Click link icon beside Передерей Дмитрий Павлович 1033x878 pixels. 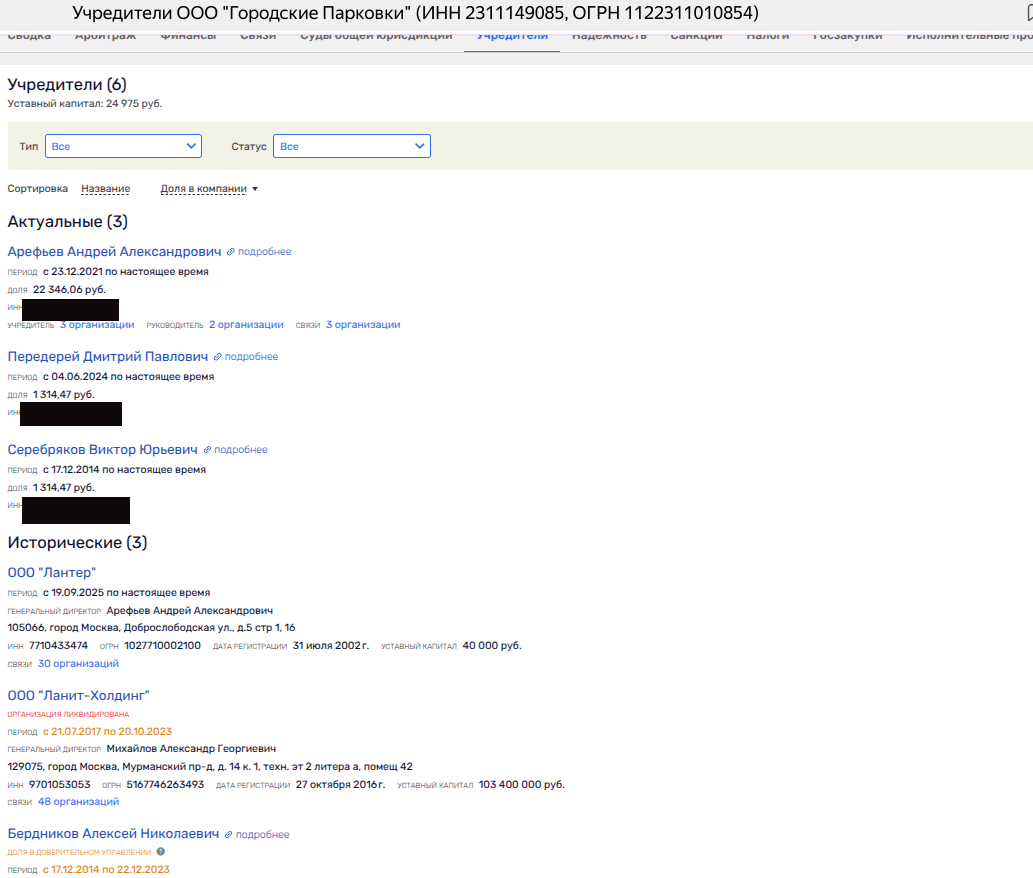pyautogui.click(x=218, y=357)
